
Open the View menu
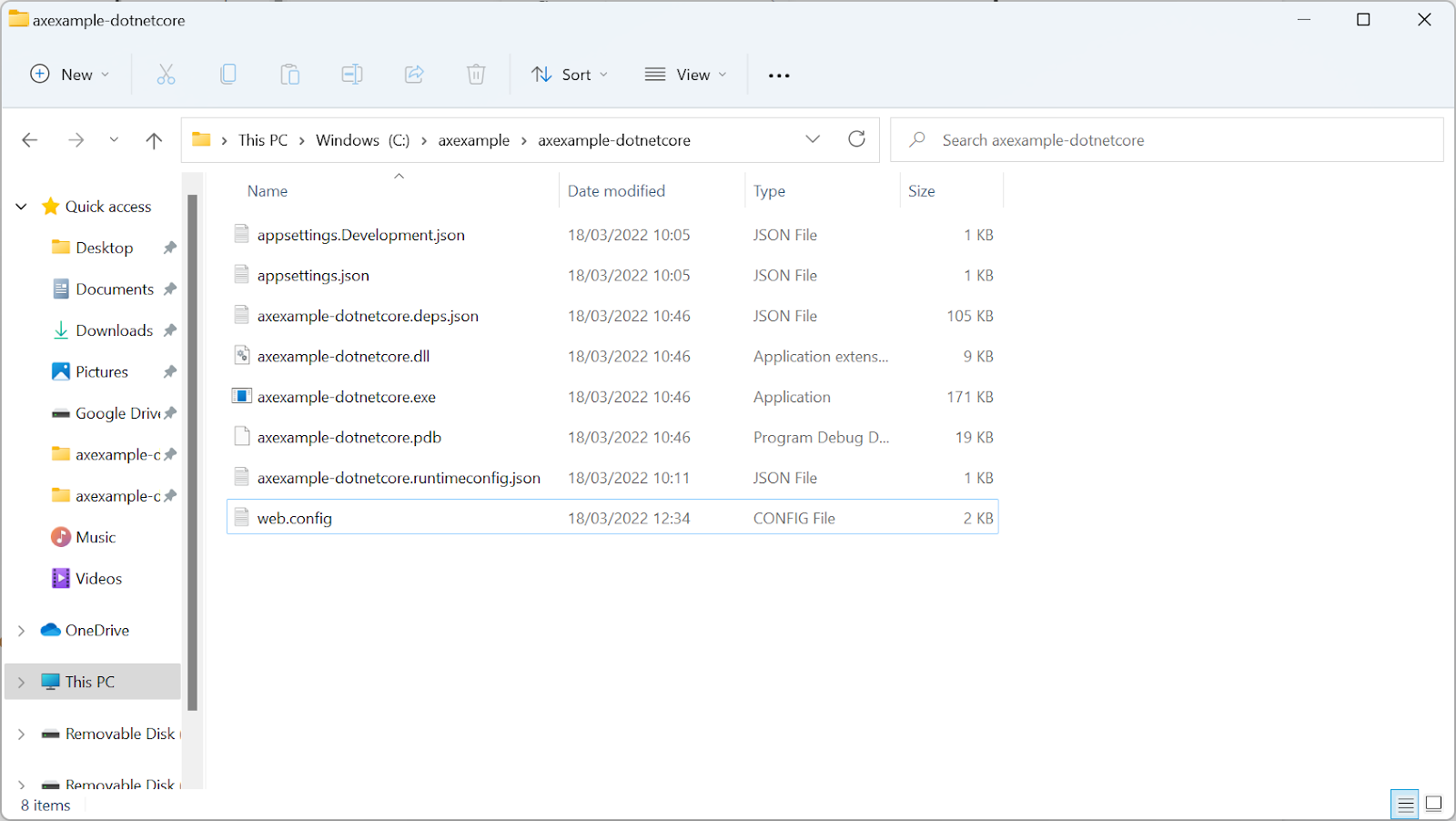[x=685, y=74]
